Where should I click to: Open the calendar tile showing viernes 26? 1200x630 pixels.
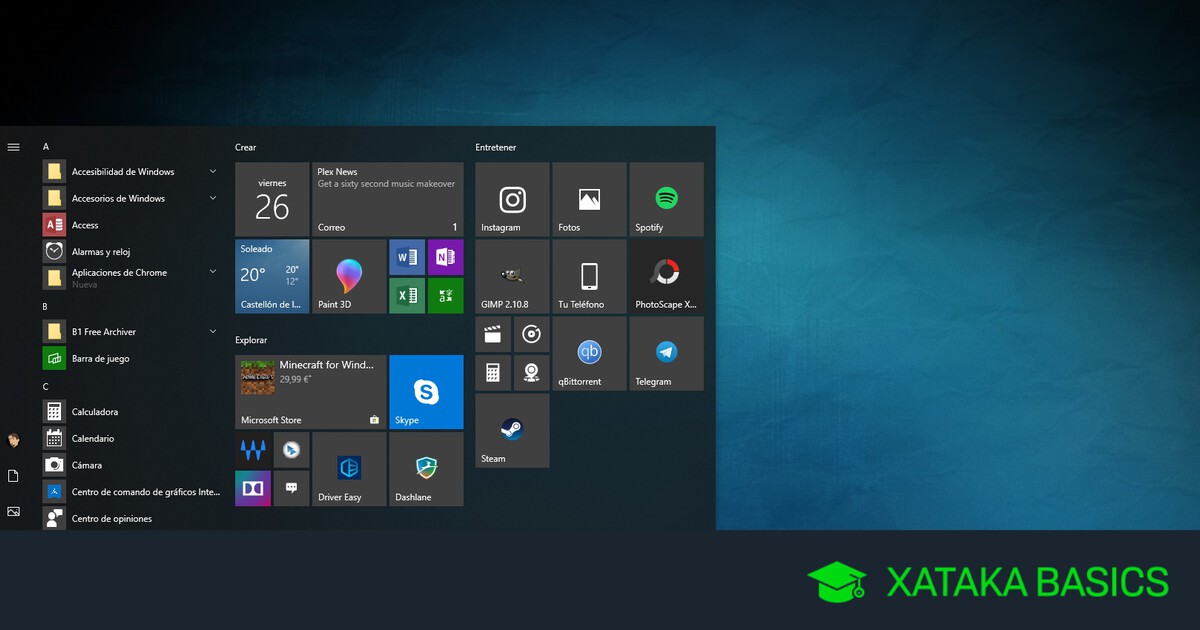pyautogui.click(x=272, y=200)
